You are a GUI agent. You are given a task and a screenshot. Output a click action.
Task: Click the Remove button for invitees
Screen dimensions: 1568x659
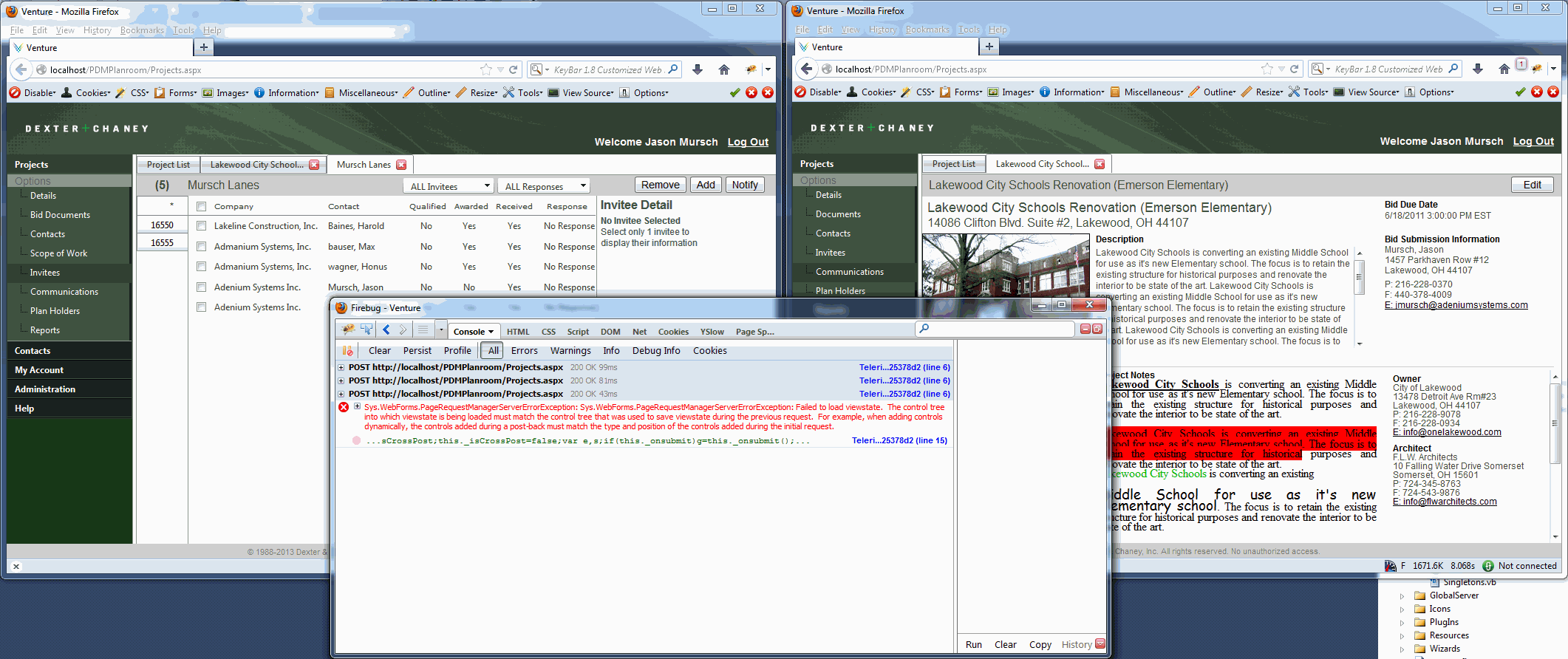[x=661, y=185]
